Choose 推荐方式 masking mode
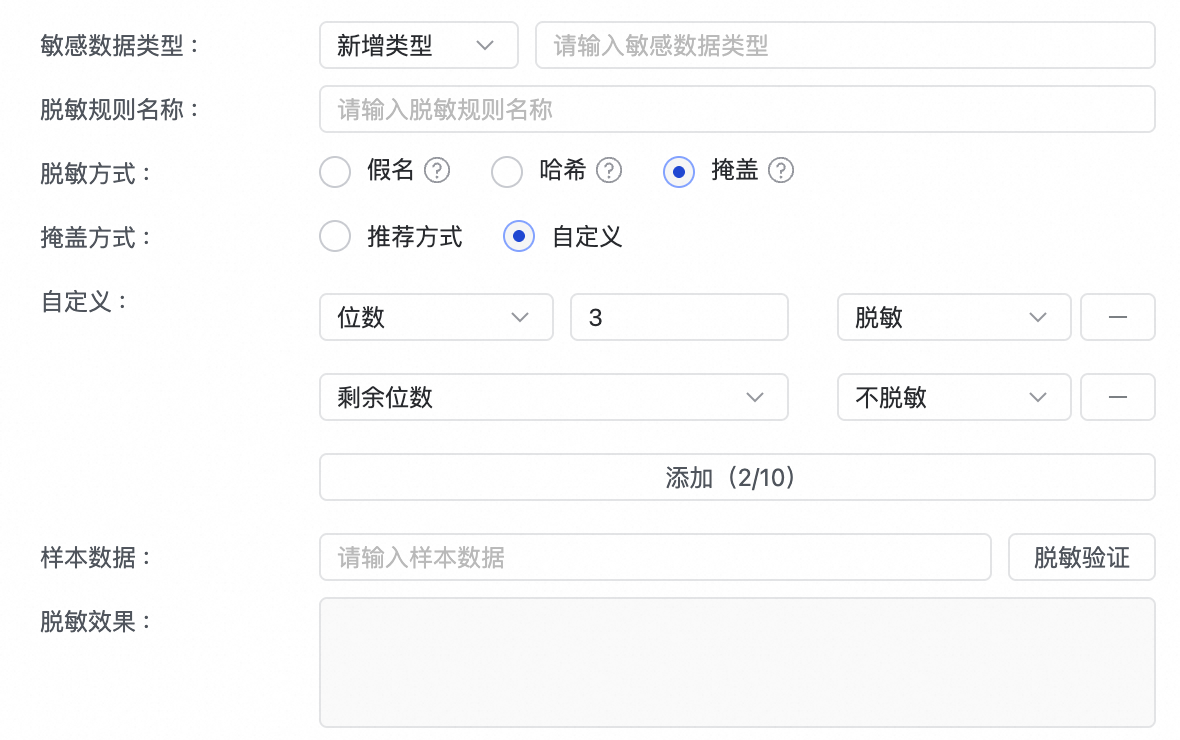The width and height of the screenshot is (1180, 740). (x=335, y=236)
